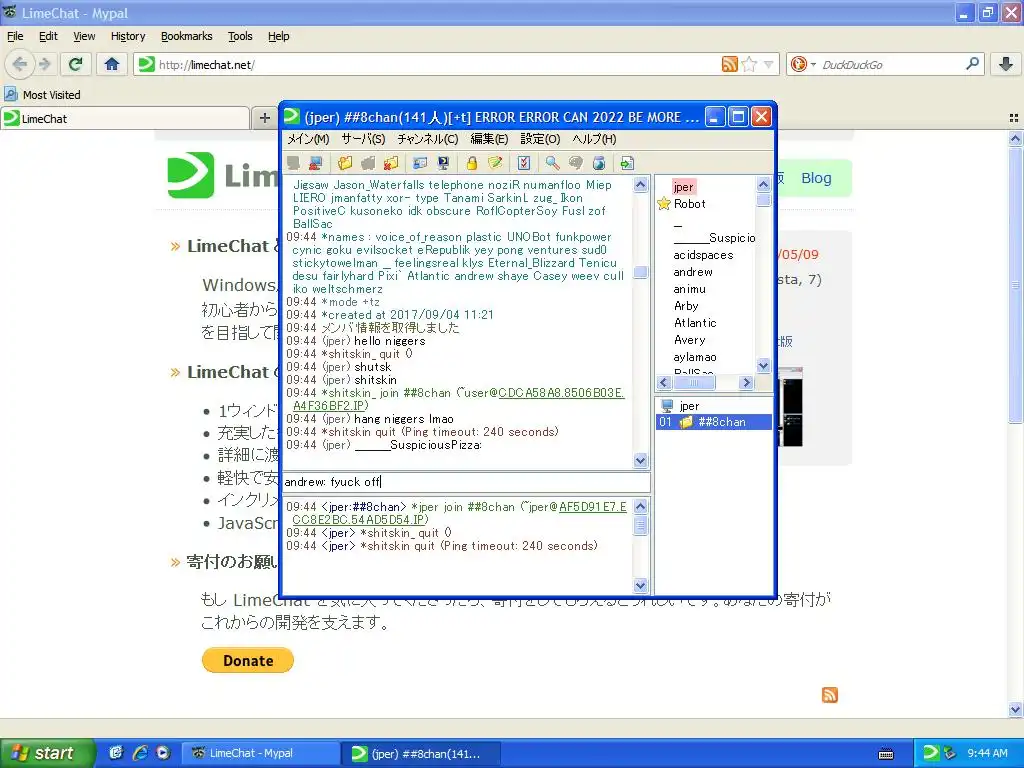Select the ##8chan channel in the tree
The height and width of the screenshot is (768, 1024).
point(714,422)
